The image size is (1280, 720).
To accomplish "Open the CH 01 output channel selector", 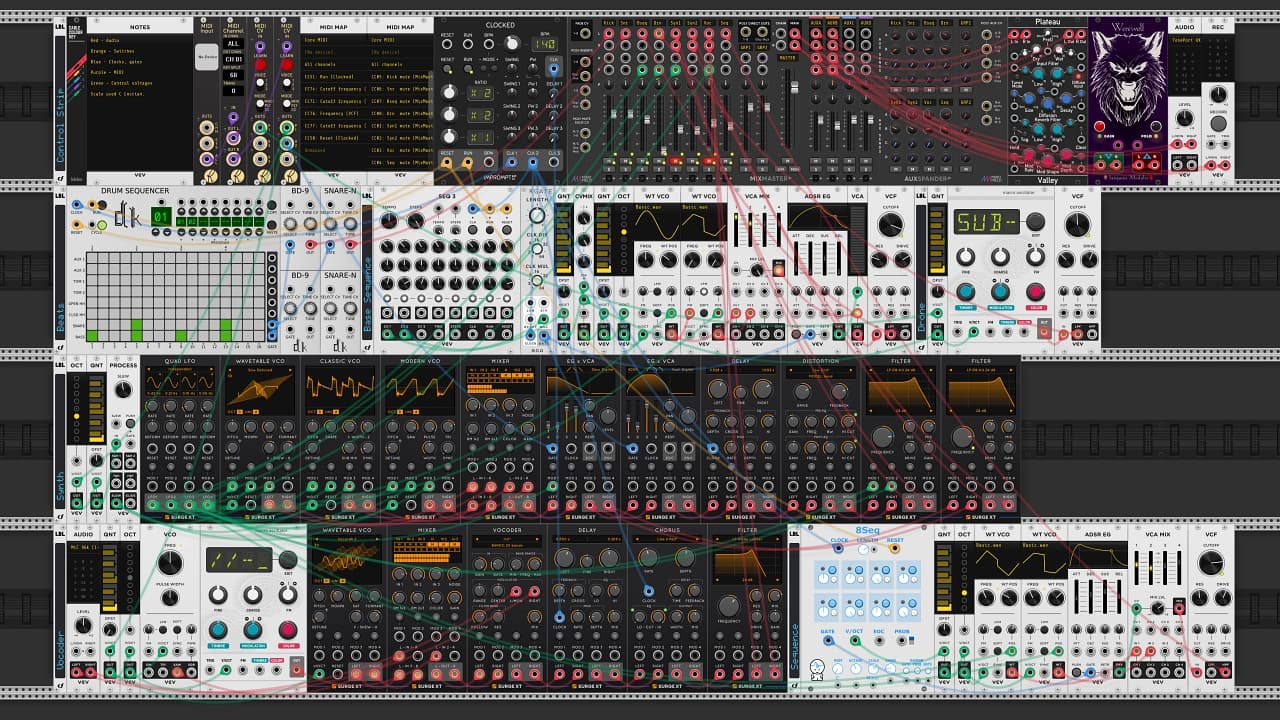I will (x=233, y=59).
